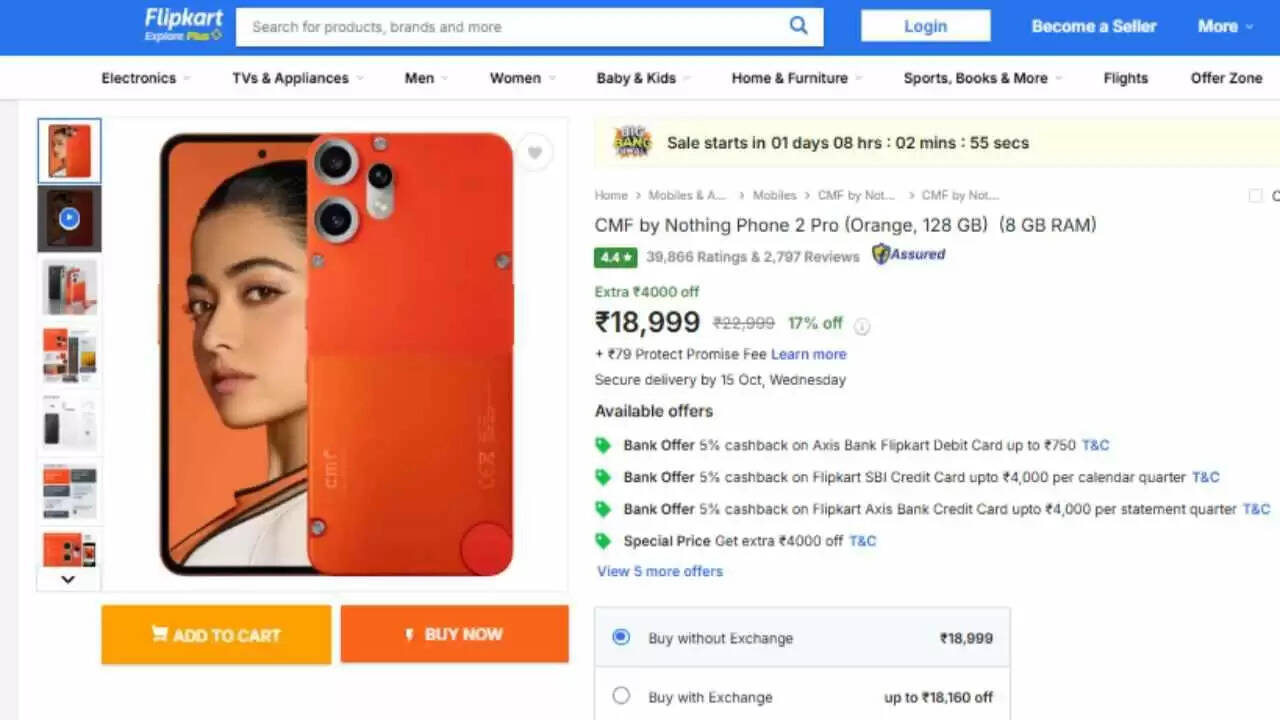The width and height of the screenshot is (1280, 720).
Task: Click the price info icon
Action: point(862,325)
